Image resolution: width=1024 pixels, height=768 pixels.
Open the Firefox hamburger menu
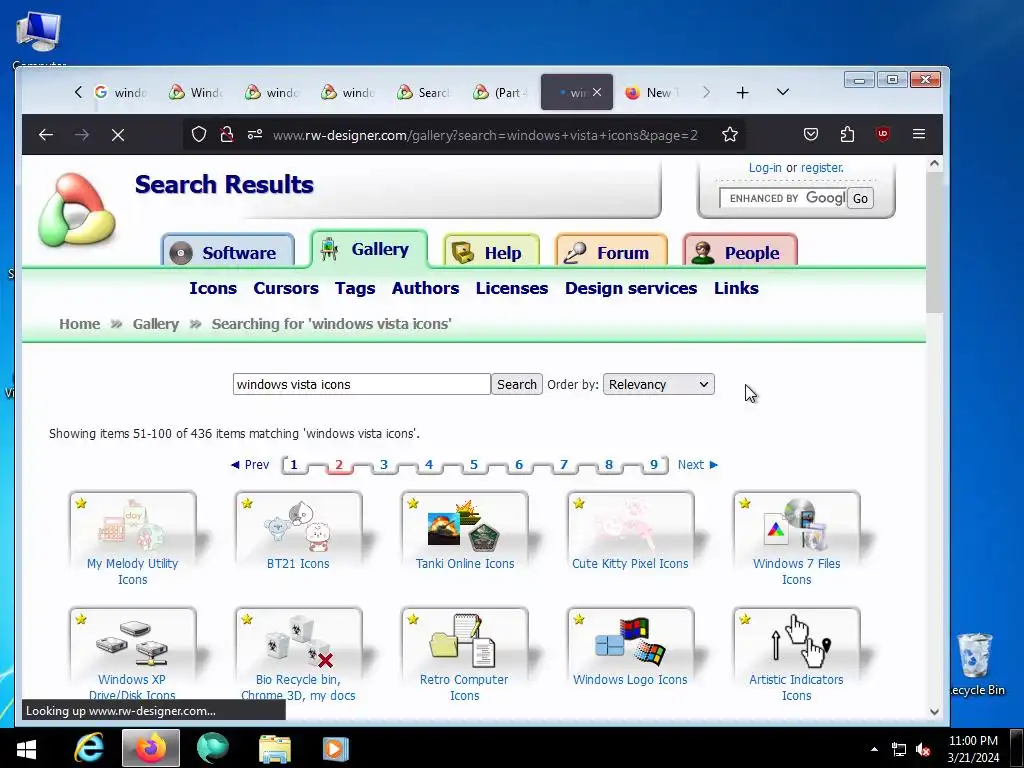click(x=919, y=135)
